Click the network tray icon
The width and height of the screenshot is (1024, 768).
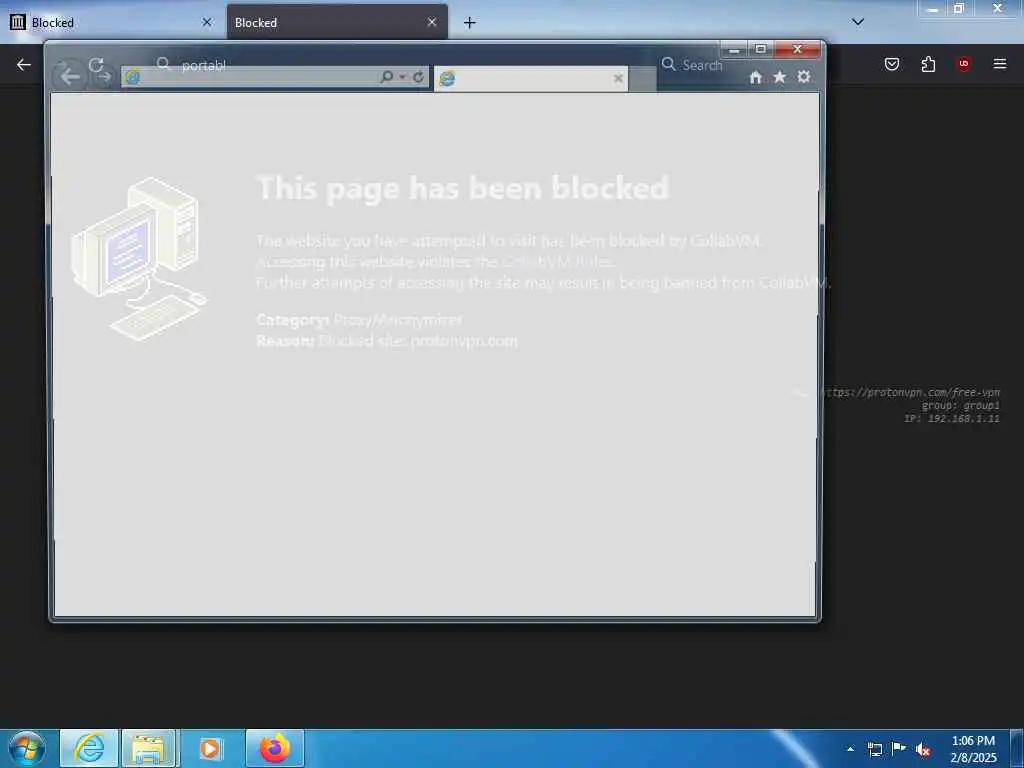point(875,749)
